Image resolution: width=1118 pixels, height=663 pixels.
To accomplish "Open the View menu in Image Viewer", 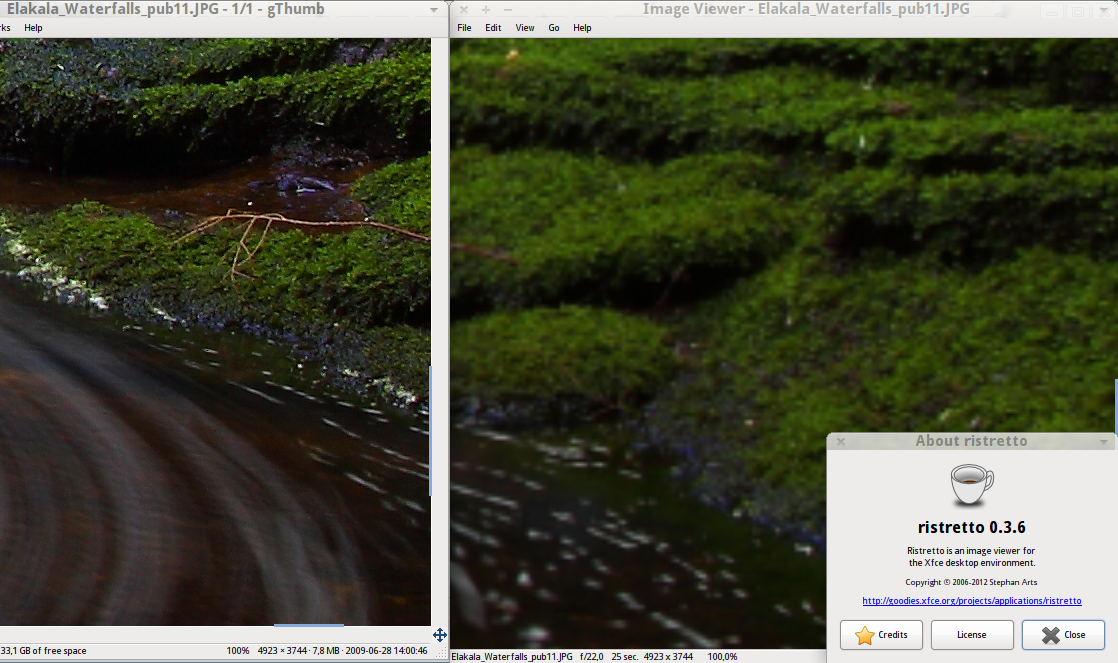I will (x=525, y=28).
